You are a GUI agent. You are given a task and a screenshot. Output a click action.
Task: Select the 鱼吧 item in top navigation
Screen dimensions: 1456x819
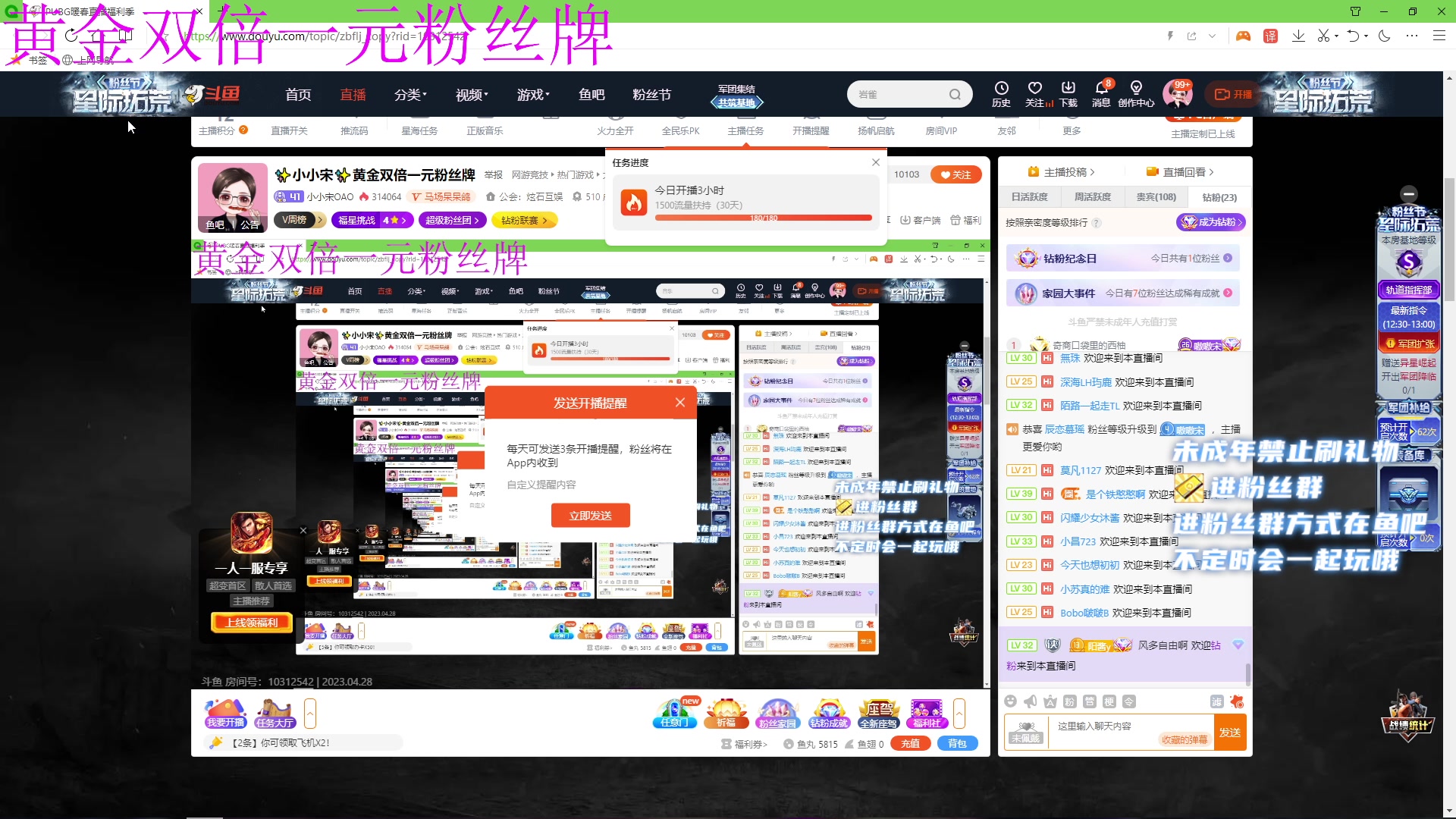tap(591, 94)
